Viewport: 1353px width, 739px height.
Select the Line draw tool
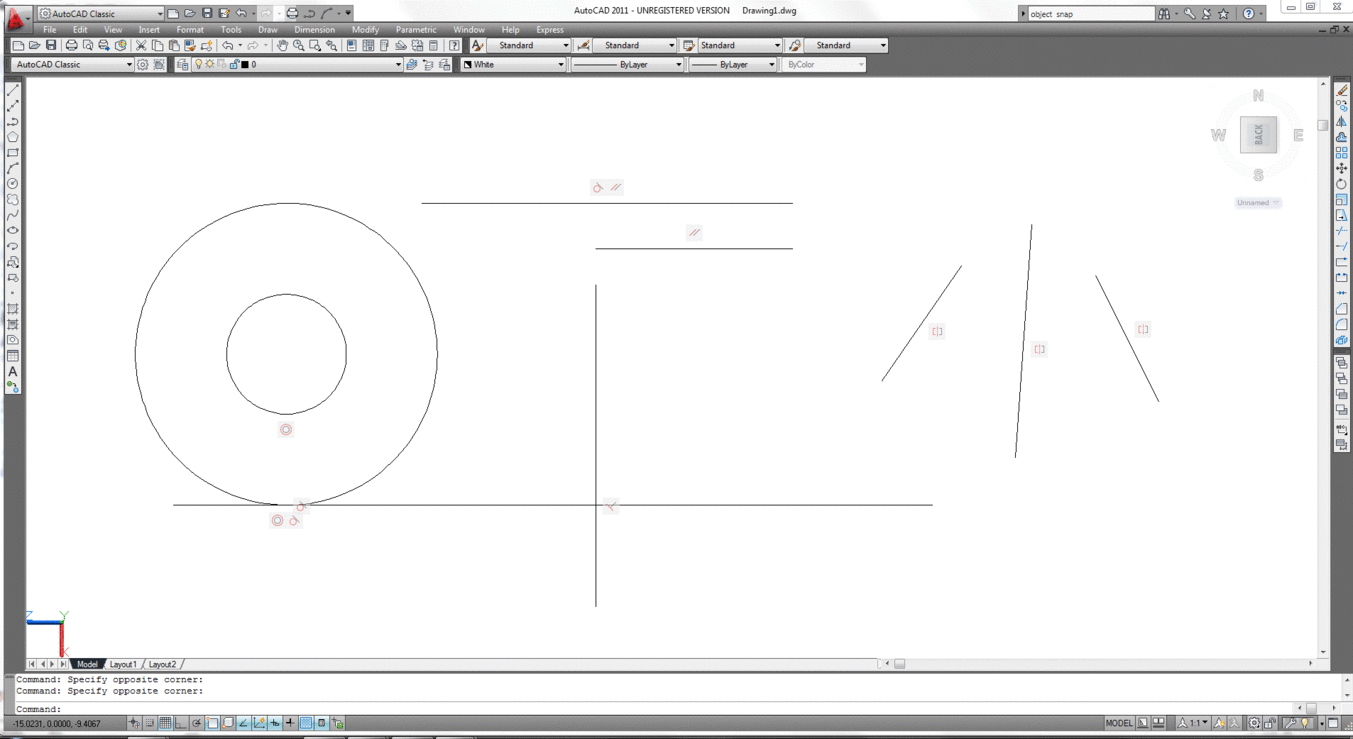pyautogui.click(x=13, y=91)
